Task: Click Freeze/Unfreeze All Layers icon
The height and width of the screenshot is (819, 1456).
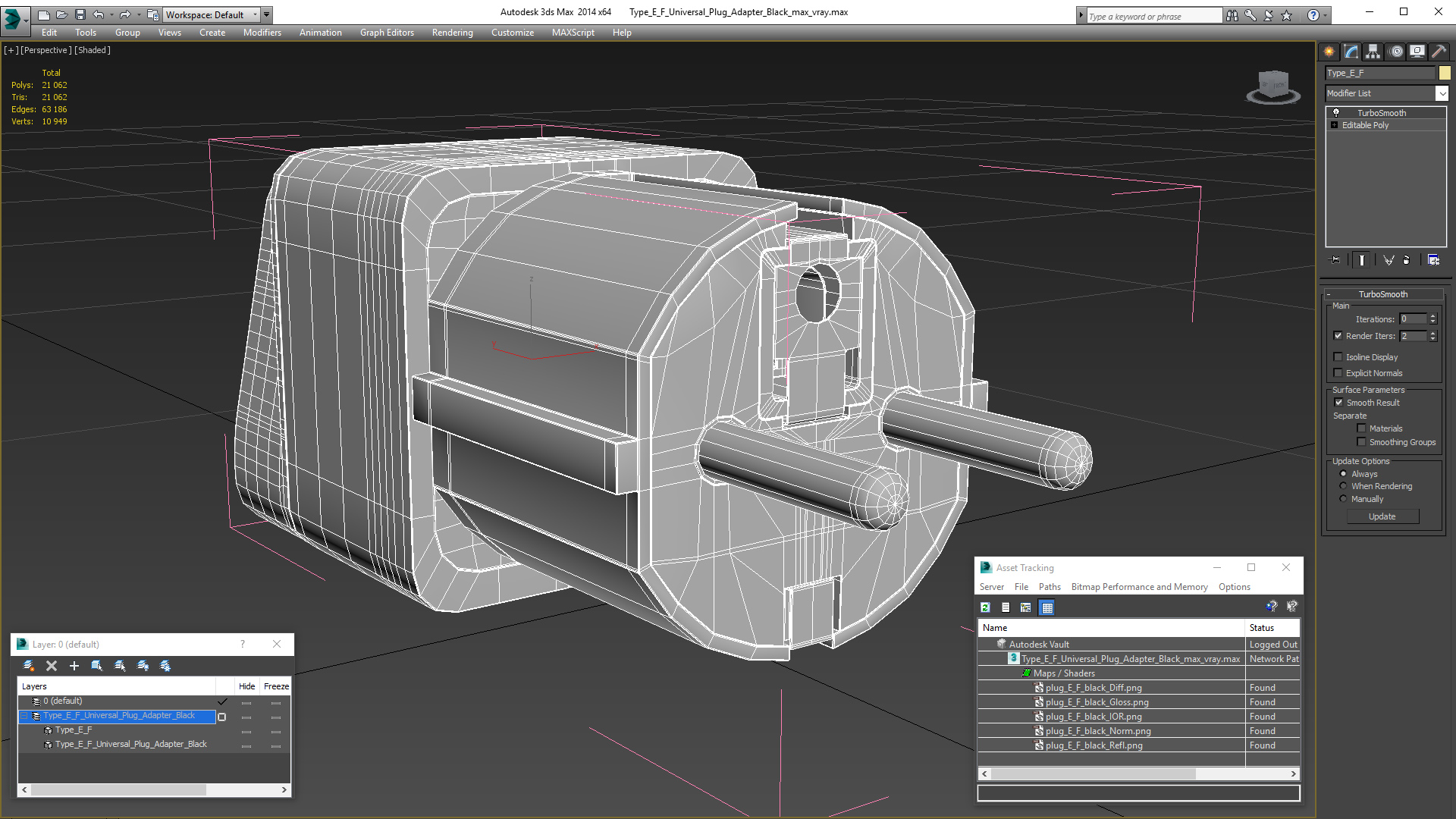Action: (x=165, y=666)
